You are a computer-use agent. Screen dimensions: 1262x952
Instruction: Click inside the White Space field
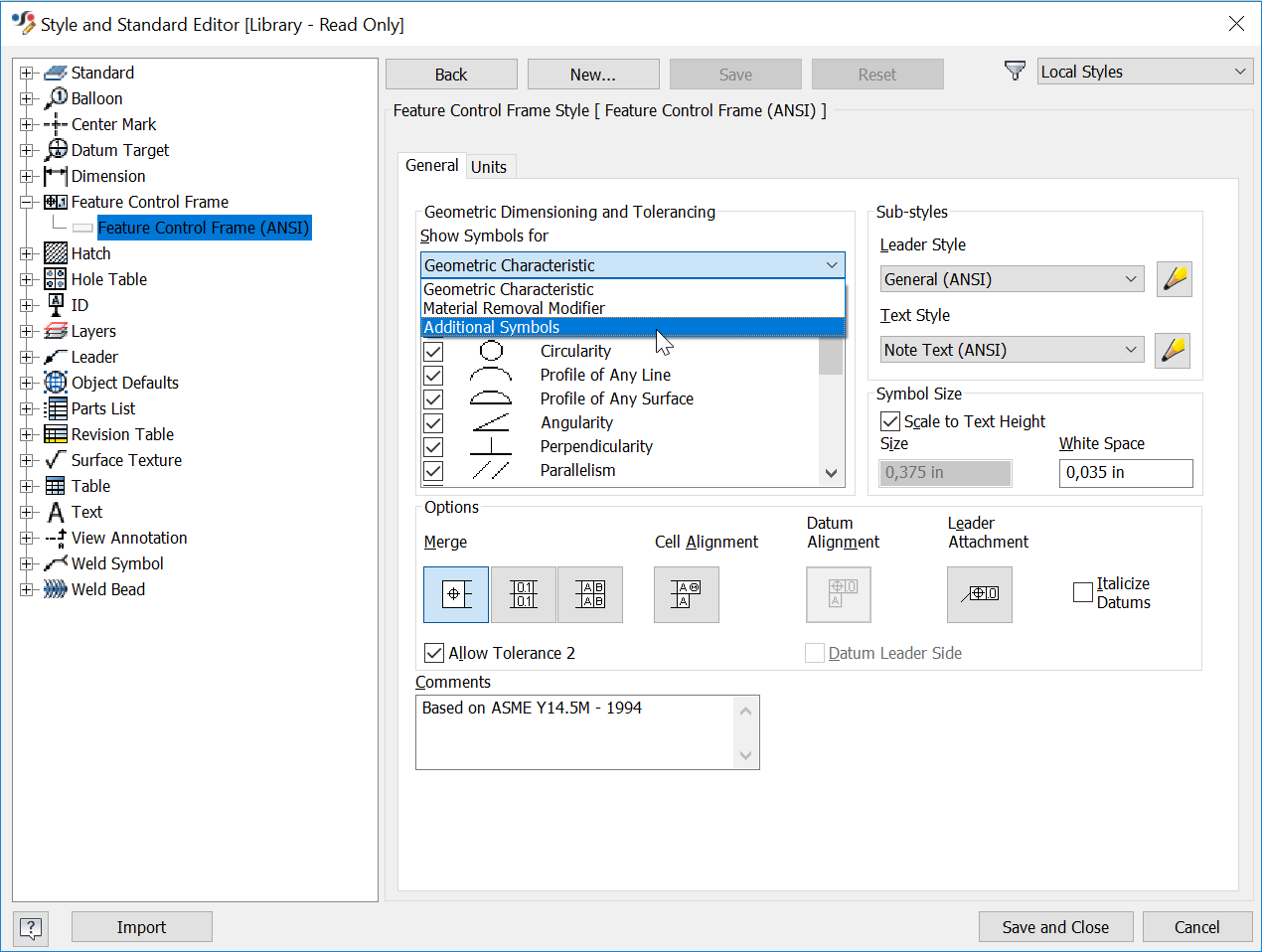[1126, 473]
